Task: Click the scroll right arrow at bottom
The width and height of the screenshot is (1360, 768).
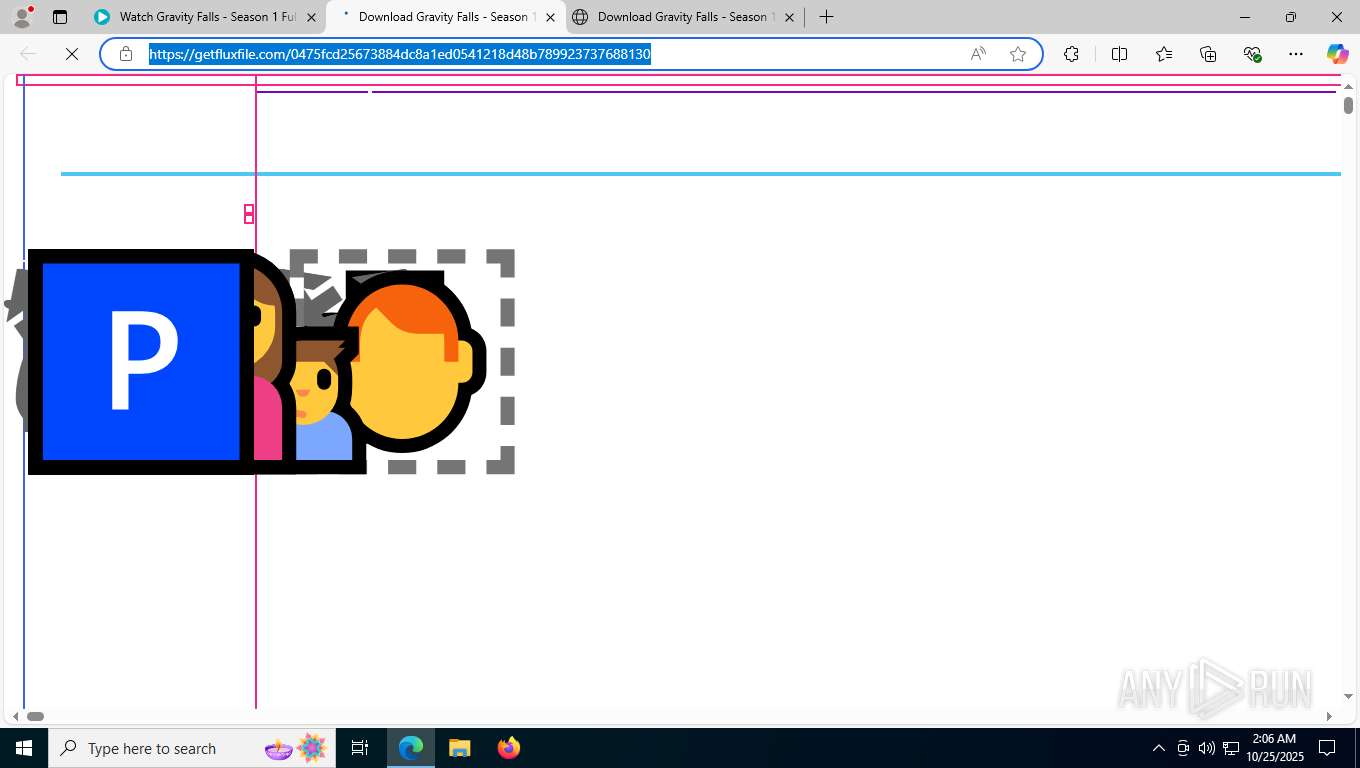Action: (1329, 716)
